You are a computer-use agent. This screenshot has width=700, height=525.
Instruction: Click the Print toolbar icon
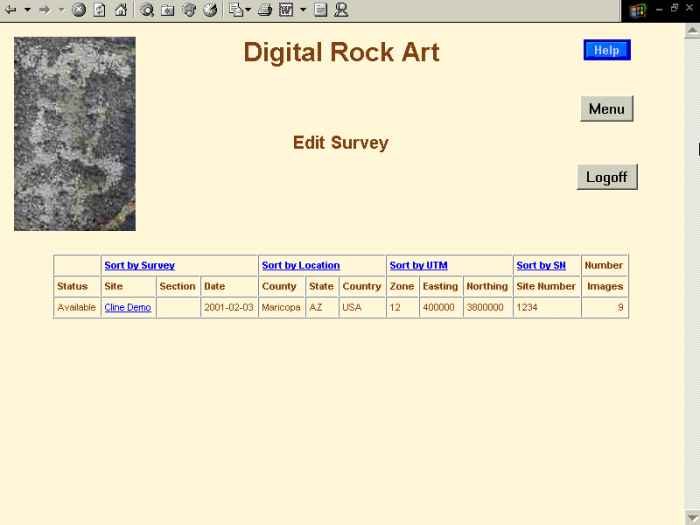(x=265, y=10)
